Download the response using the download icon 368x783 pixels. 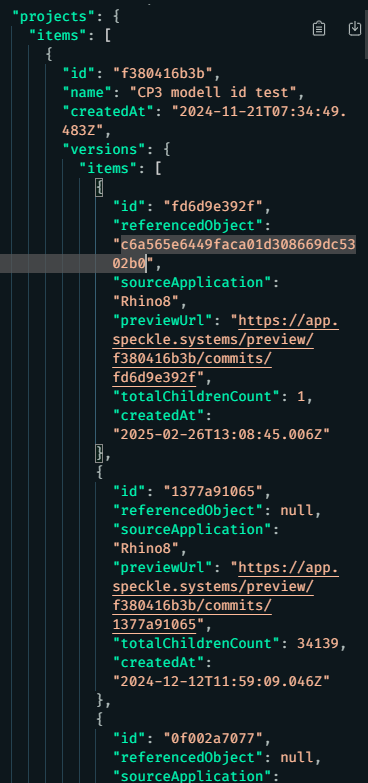click(354, 28)
